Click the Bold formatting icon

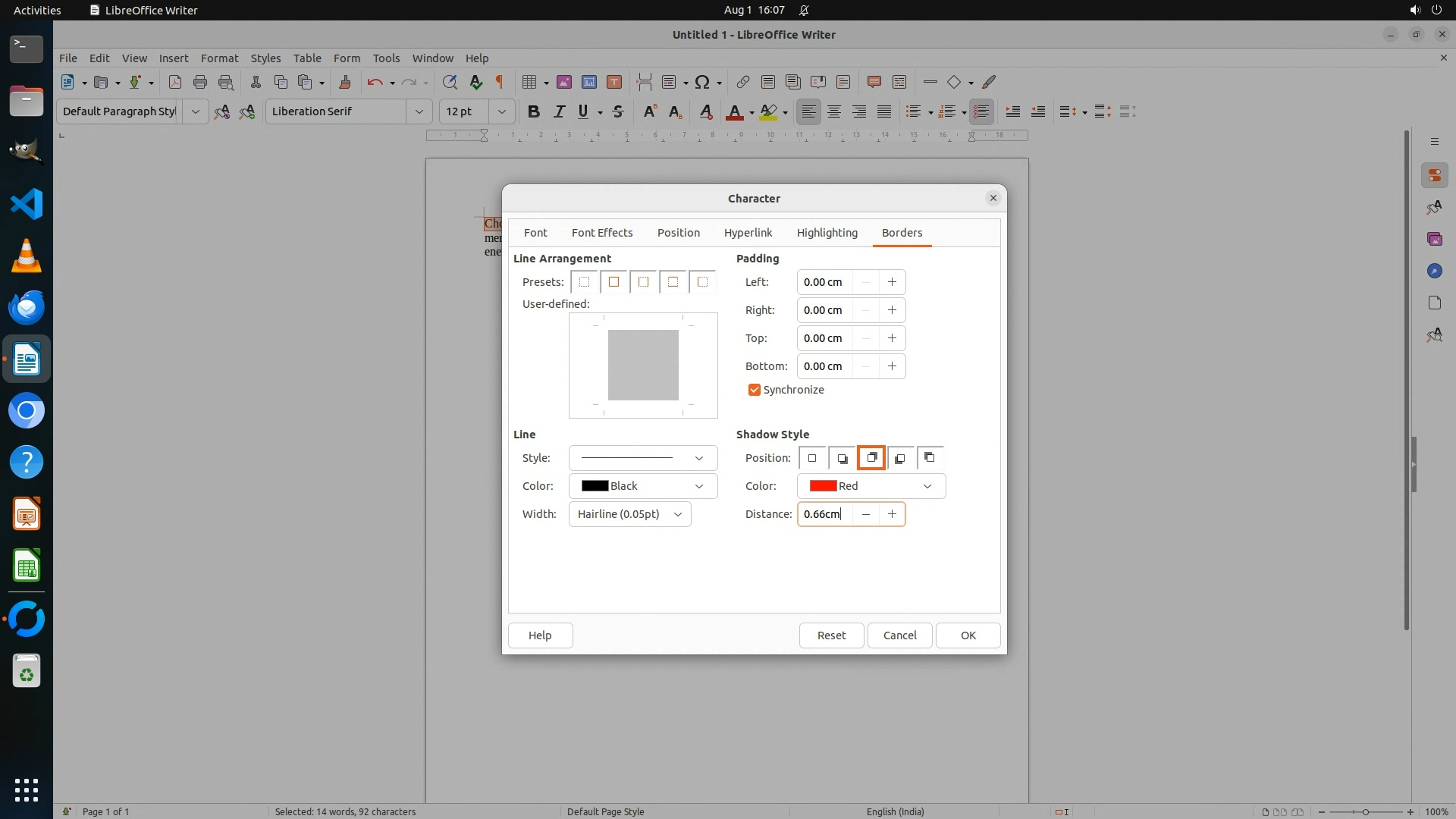pos(534,111)
